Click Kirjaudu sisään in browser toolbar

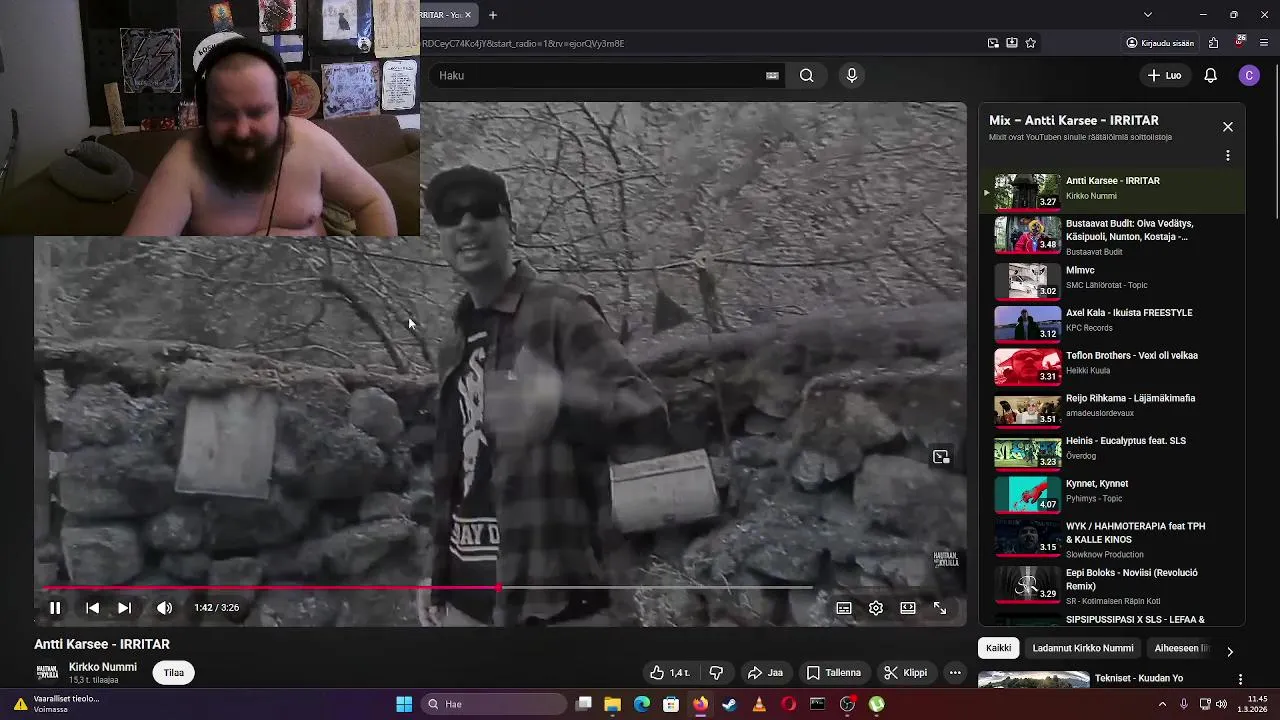(x=1160, y=43)
